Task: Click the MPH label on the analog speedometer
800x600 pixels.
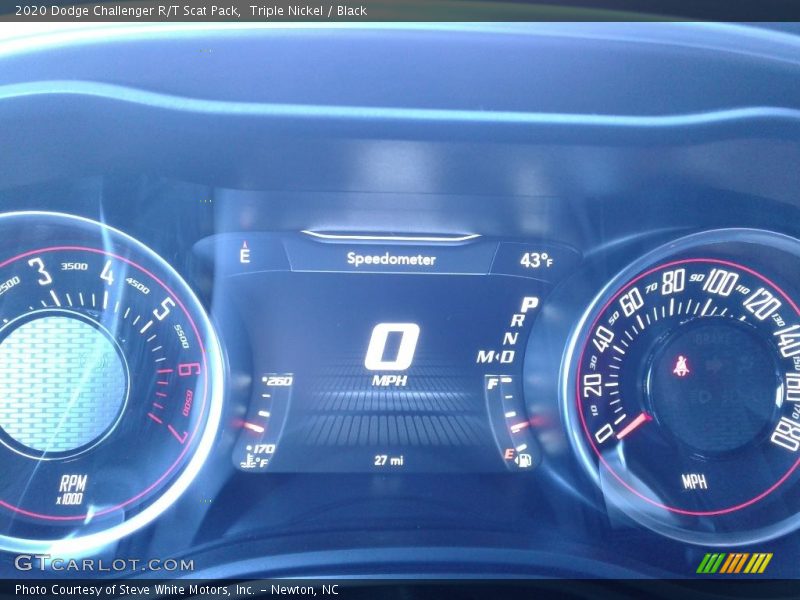Action: (x=694, y=482)
